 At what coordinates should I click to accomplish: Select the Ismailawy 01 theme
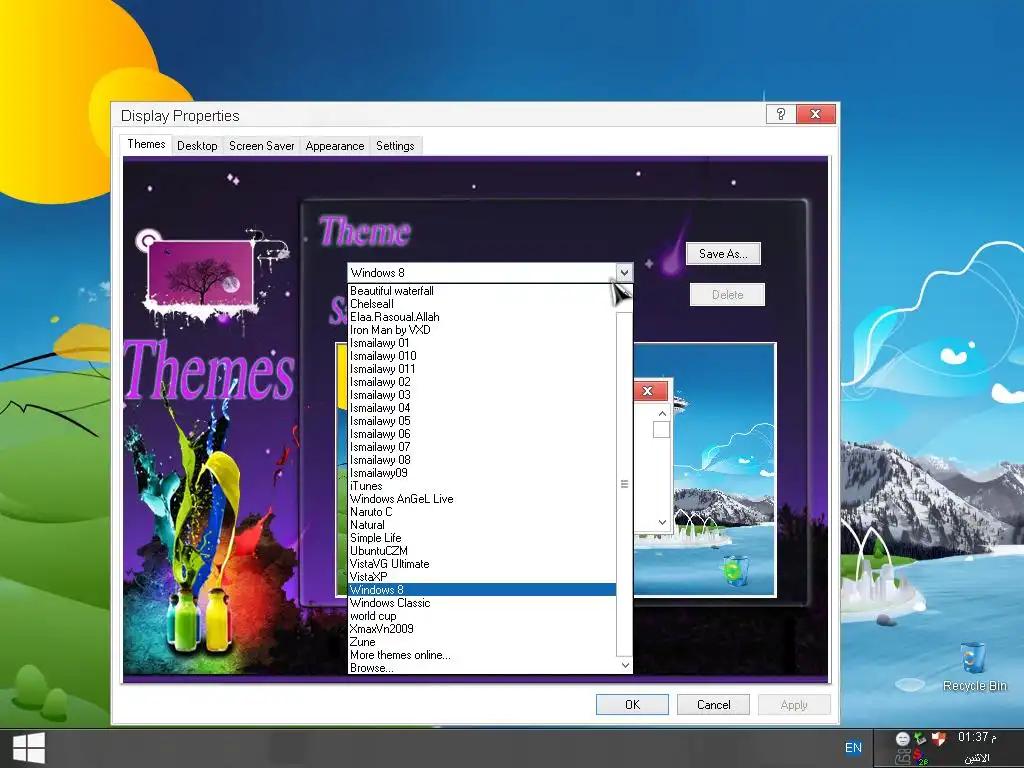click(483, 343)
